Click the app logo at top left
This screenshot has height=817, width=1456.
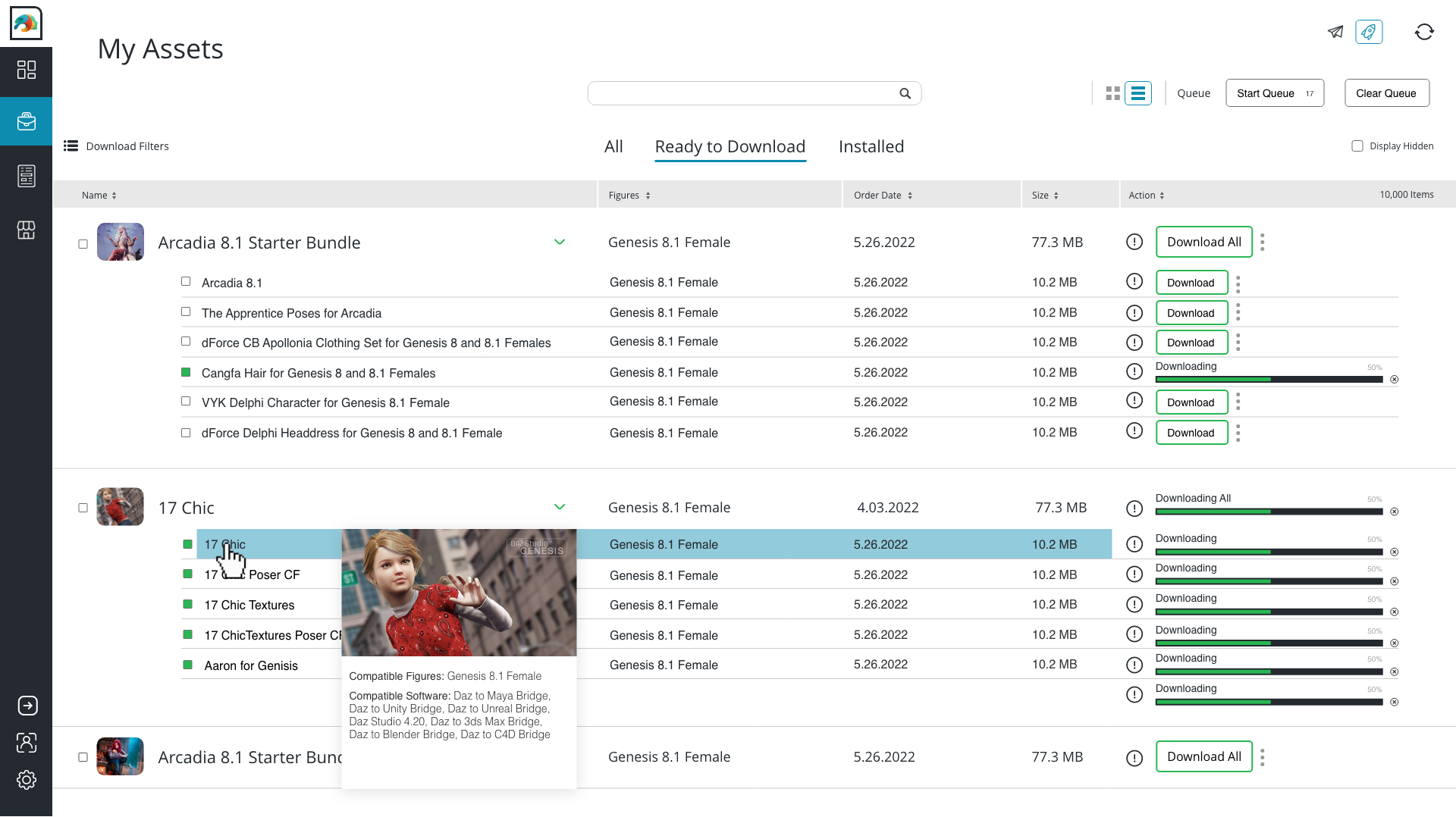click(x=26, y=23)
